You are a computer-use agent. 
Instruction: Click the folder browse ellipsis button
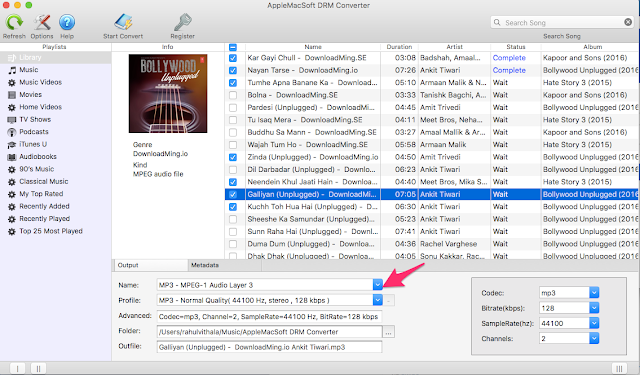coord(389,332)
